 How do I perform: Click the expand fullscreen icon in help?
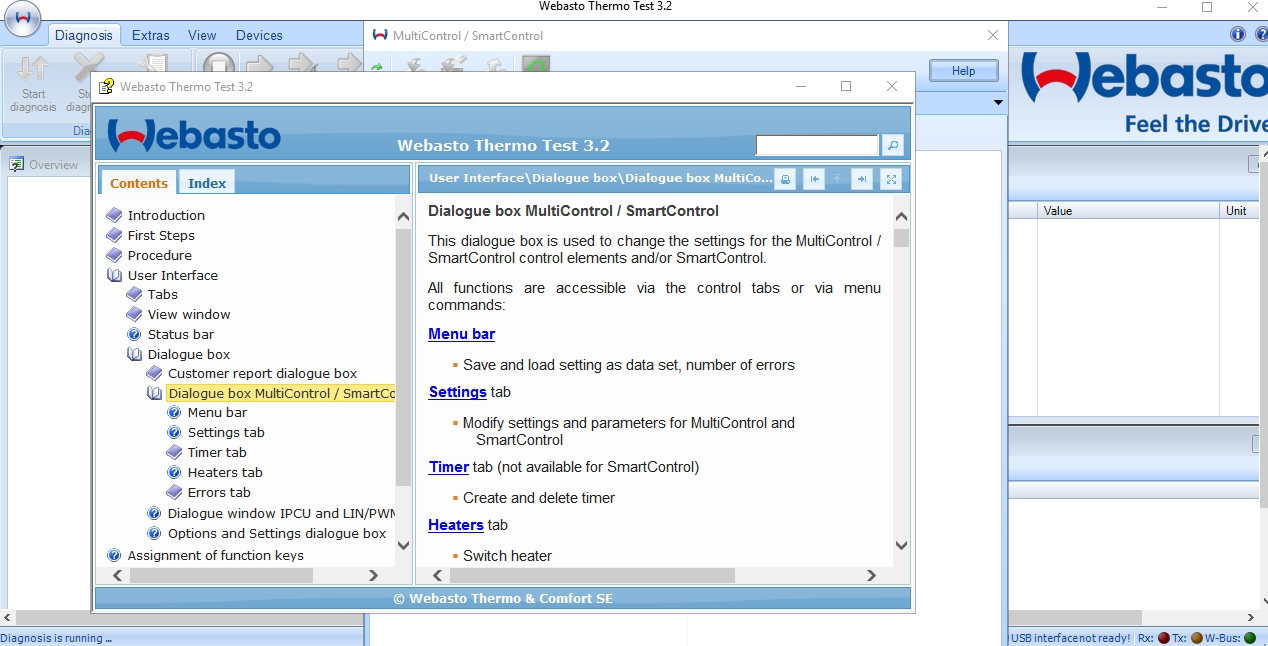pos(890,179)
